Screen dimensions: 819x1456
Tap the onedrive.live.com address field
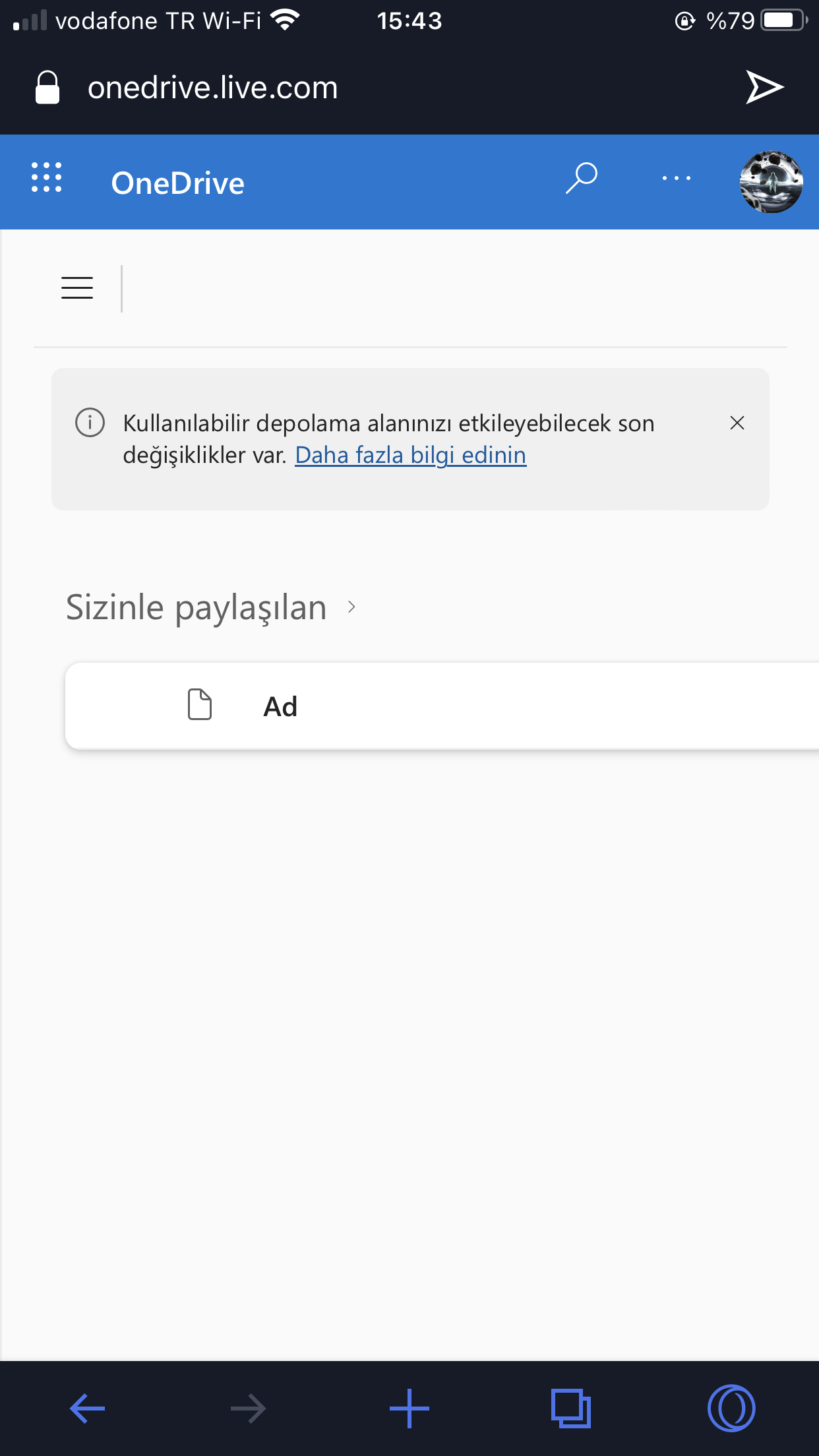pos(212,88)
